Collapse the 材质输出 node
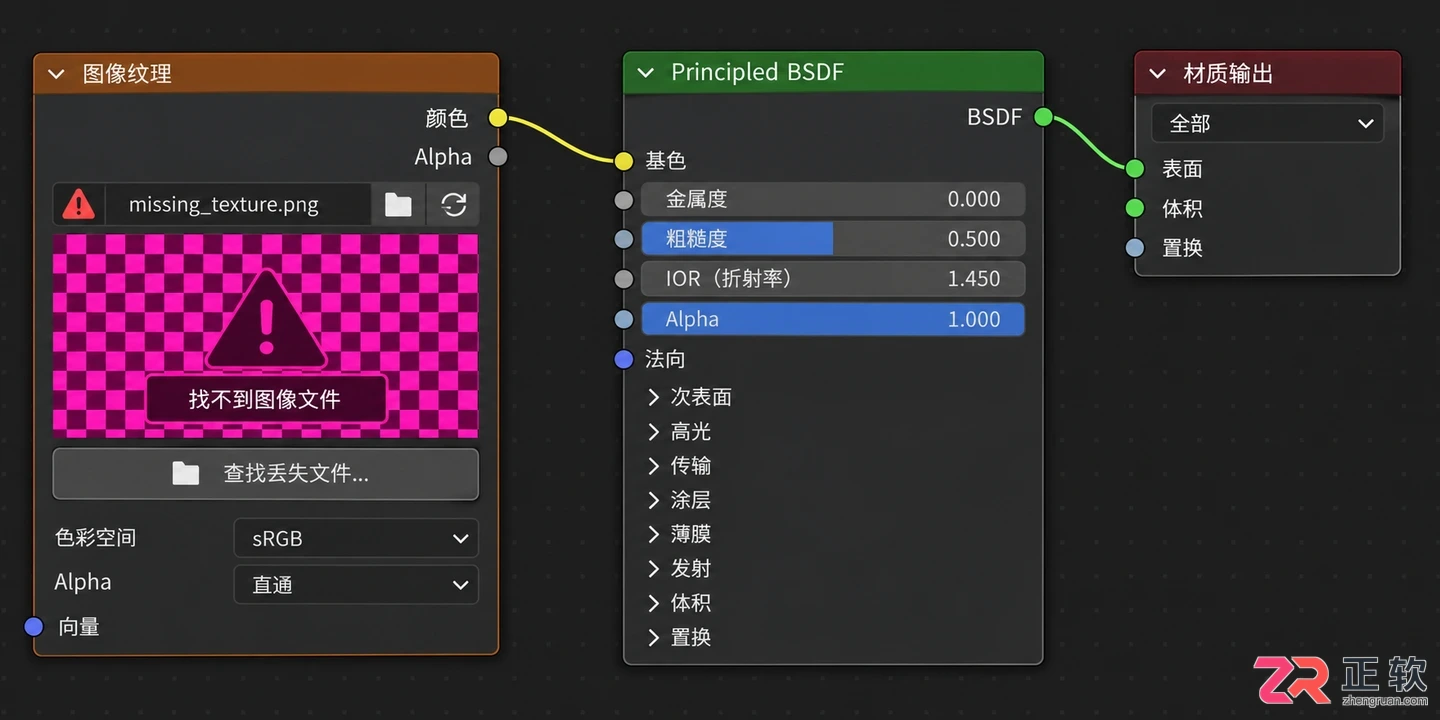Screen dimensions: 1440x720 [x=1158, y=74]
